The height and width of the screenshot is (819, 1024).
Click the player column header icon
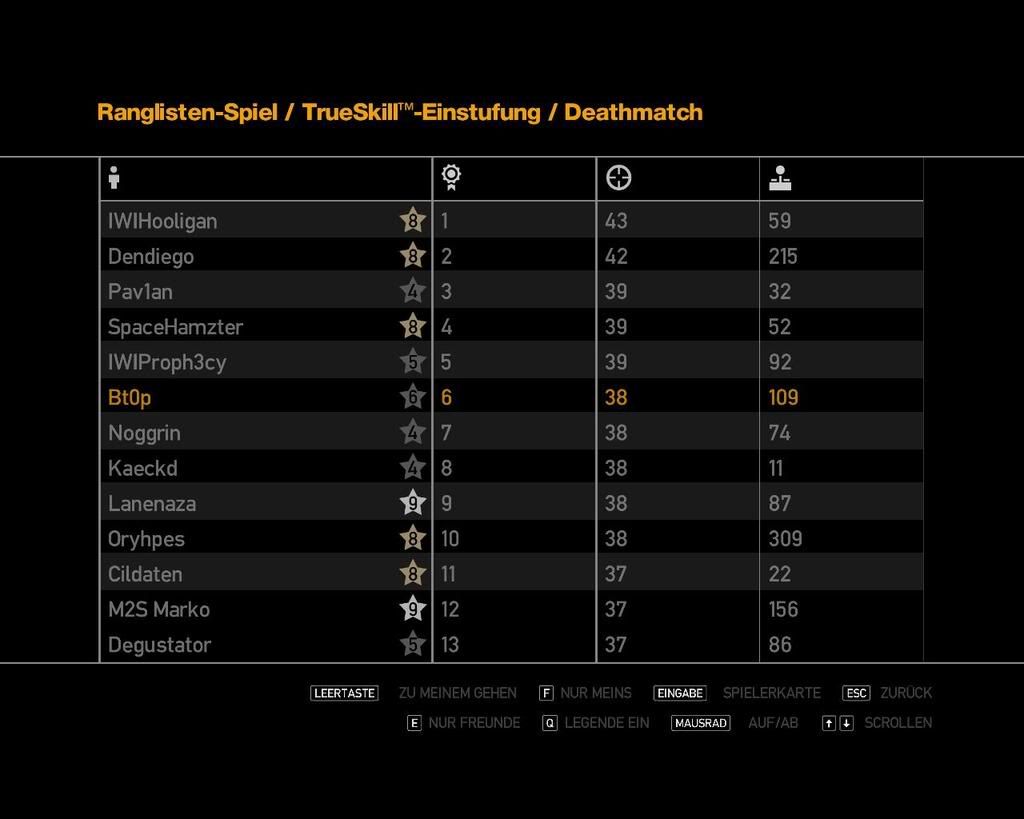click(x=114, y=178)
